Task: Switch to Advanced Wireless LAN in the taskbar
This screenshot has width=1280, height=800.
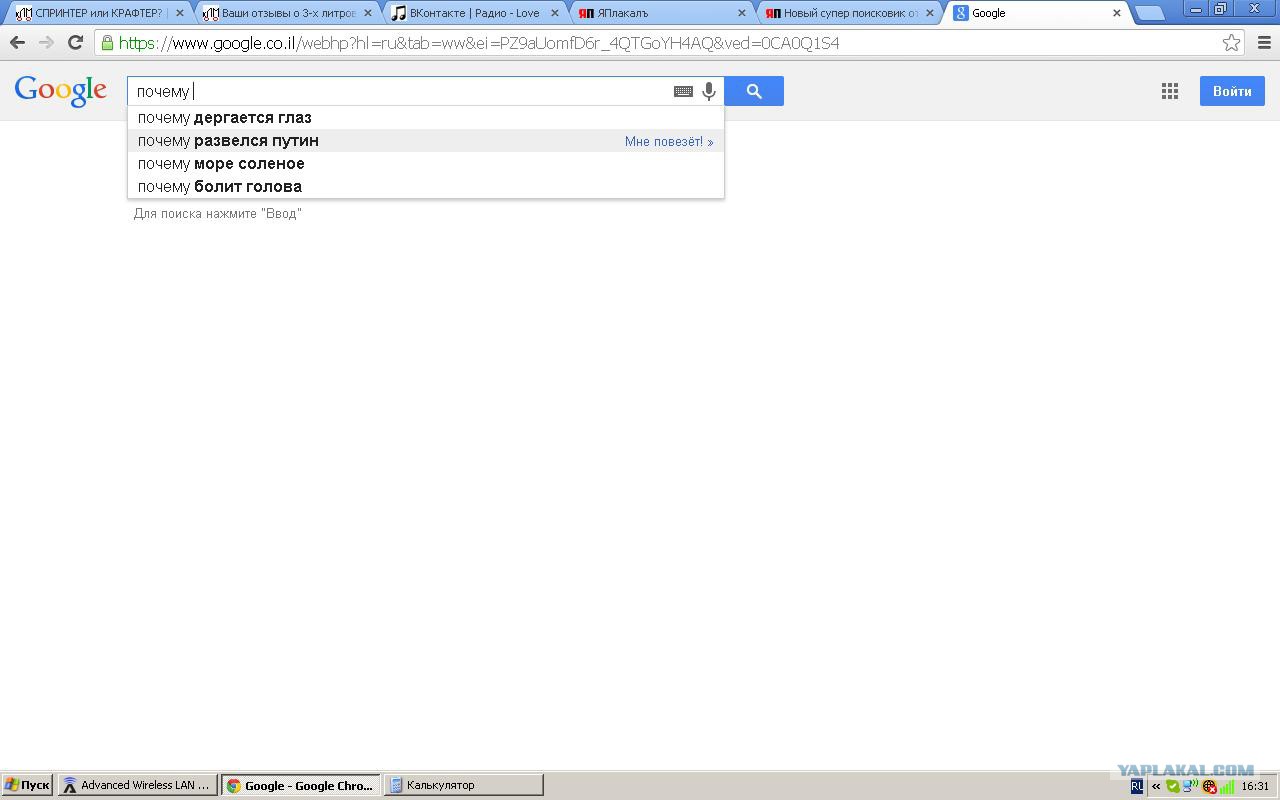Action: 137,785
